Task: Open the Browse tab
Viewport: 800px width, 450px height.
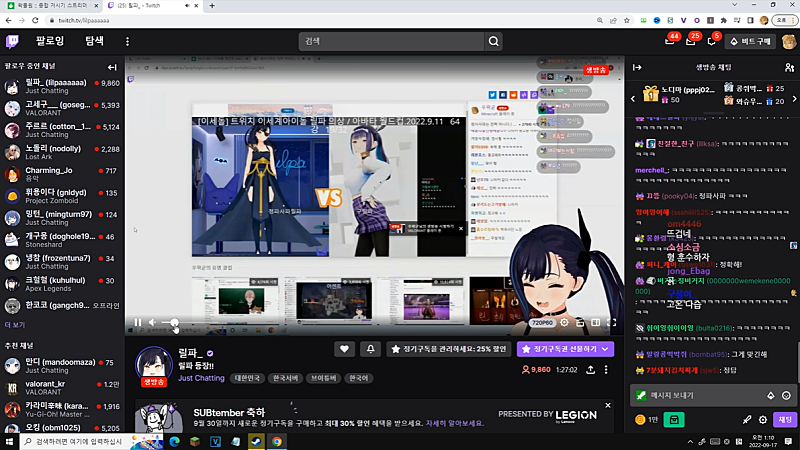Action: [x=94, y=41]
